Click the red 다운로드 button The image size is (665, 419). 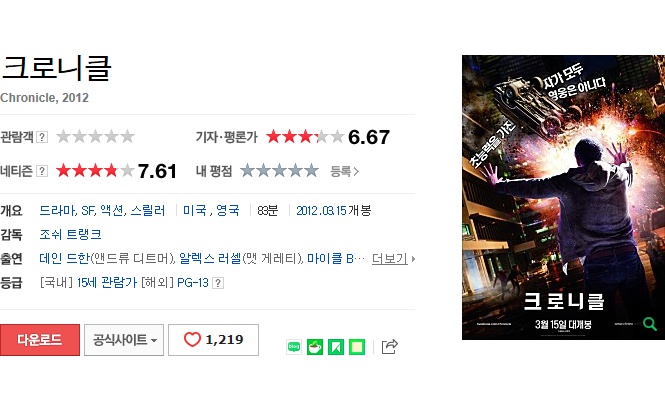point(40,340)
